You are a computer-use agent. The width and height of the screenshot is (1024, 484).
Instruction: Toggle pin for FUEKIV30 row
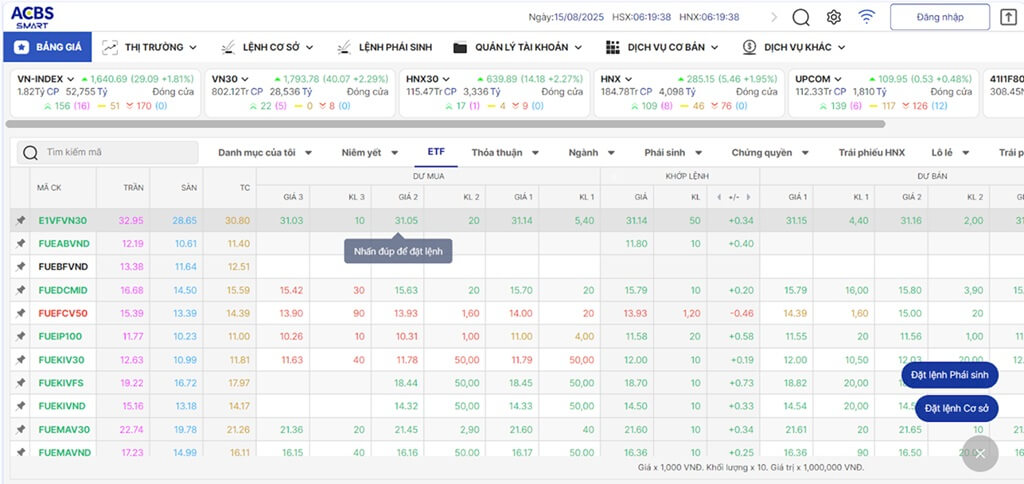20,359
